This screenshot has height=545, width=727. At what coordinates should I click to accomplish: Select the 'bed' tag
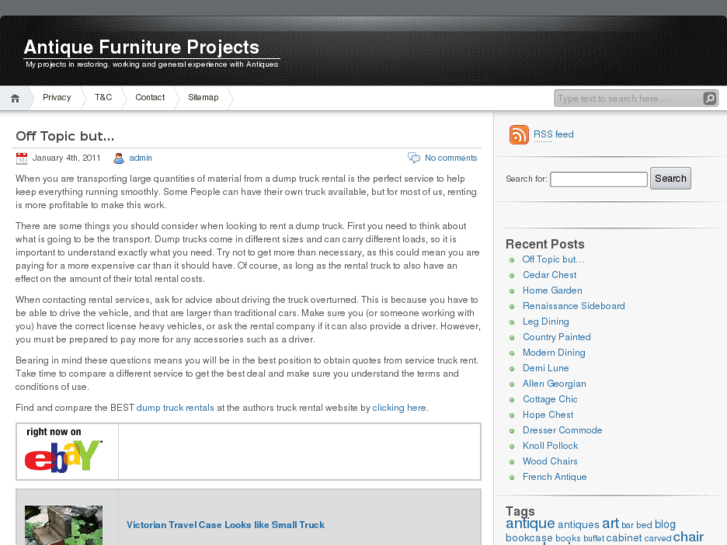pos(644,525)
